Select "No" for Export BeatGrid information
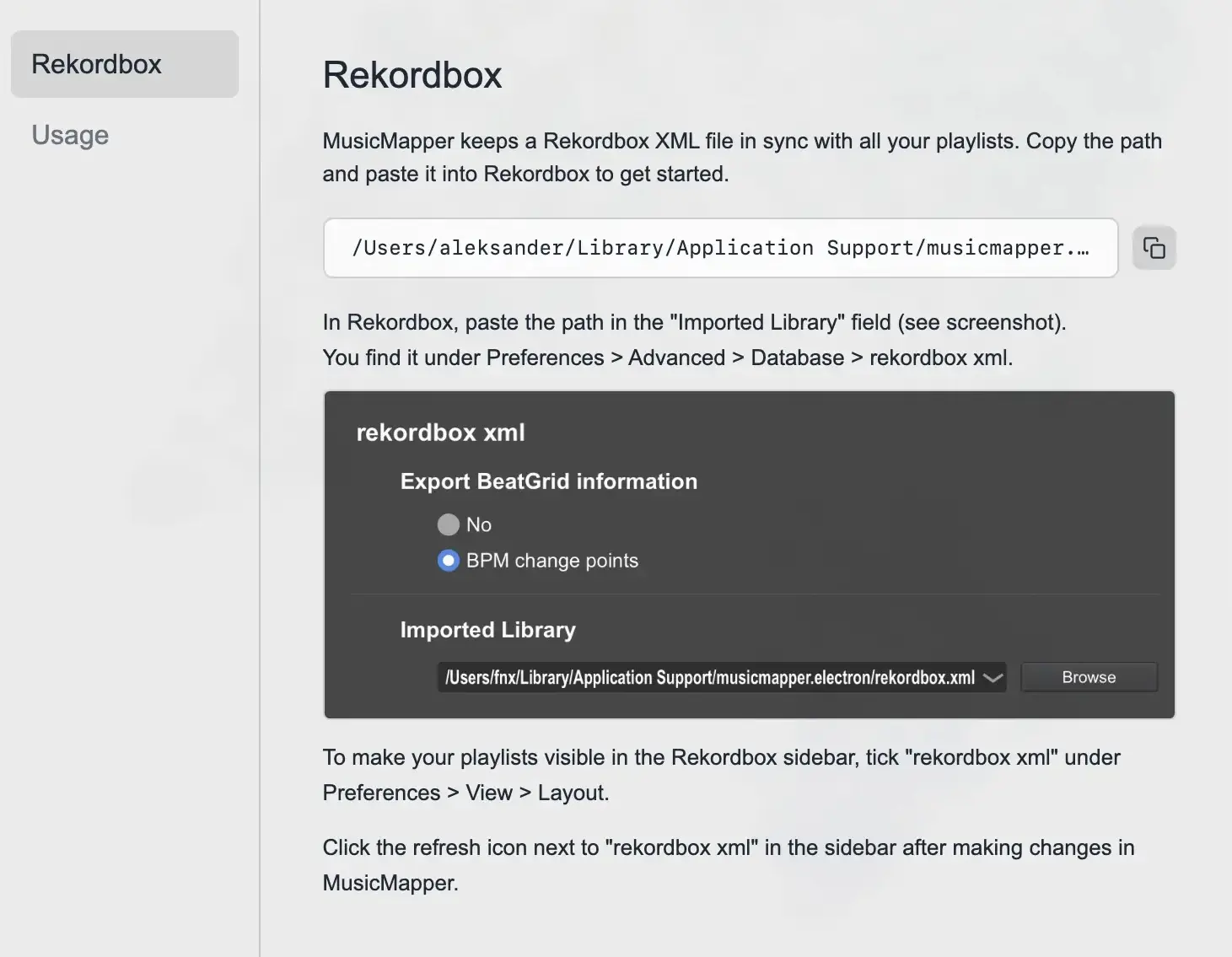Viewport: 1232px width, 957px height. click(x=448, y=524)
